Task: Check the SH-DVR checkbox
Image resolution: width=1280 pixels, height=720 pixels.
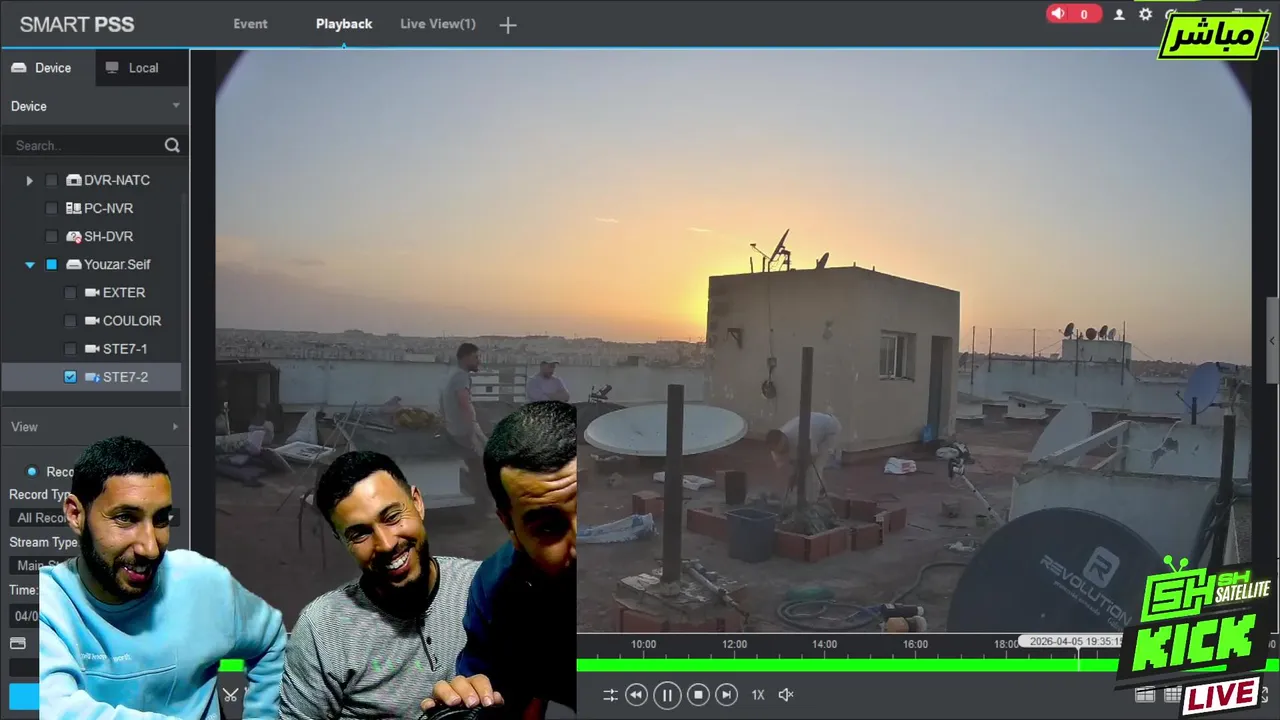Action: pyautogui.click(x=52, y=236)
